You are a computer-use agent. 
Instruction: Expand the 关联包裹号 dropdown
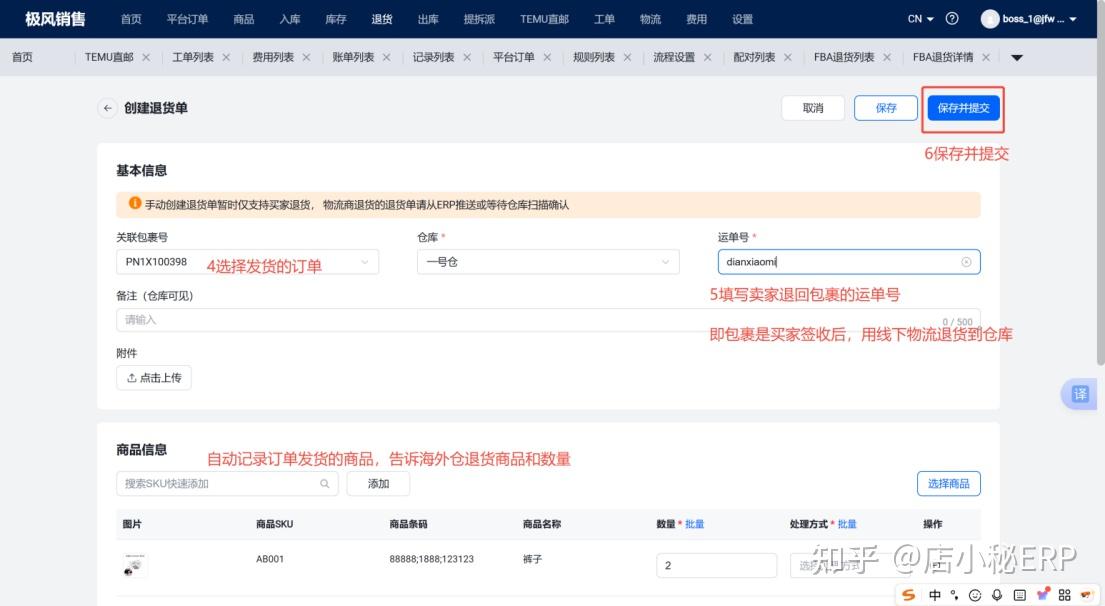pyautogui.click(x=365, y=262)
